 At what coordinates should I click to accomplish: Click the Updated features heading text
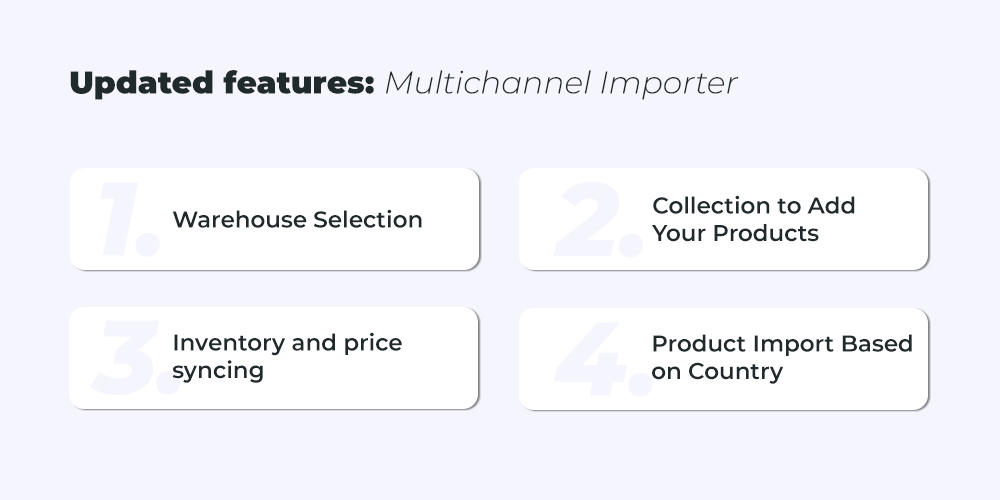[222, 84]
